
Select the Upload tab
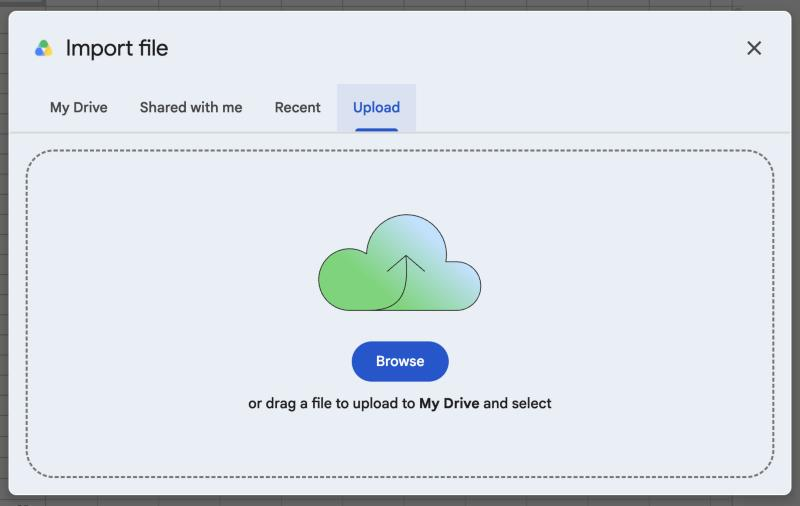pyautogui.click(x=377, y=108)
